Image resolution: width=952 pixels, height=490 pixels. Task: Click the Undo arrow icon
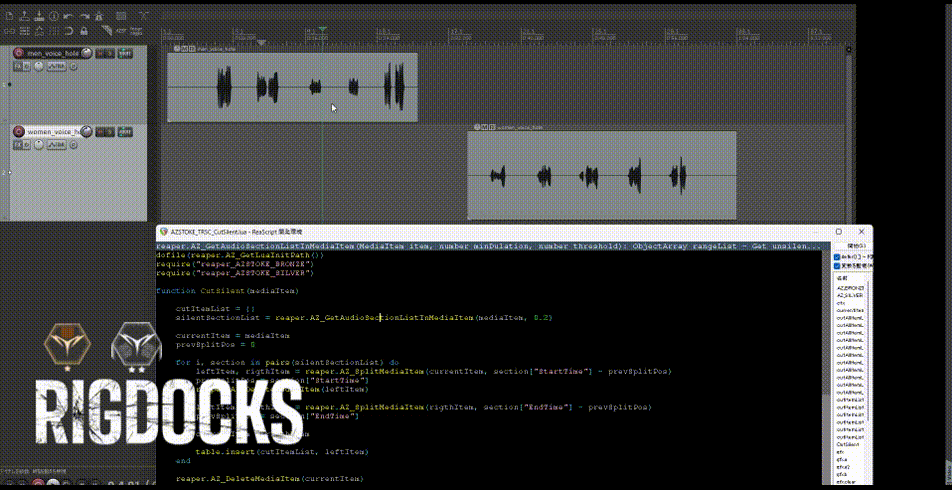(x=68, y=16)
